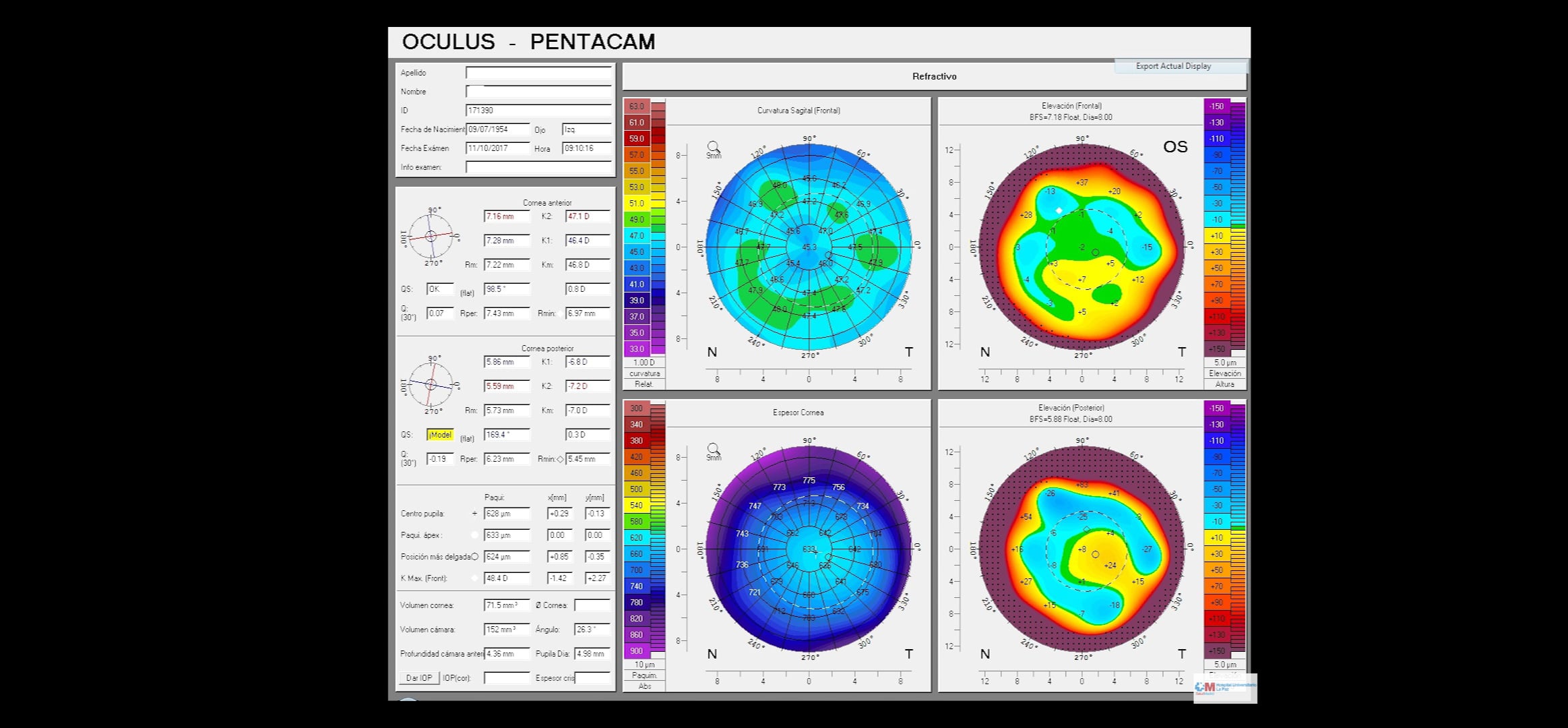Select anterior Km value 46.8 D
This screenshot has width=1568, height=728.
pyautogui.click(x=588, y=265)
